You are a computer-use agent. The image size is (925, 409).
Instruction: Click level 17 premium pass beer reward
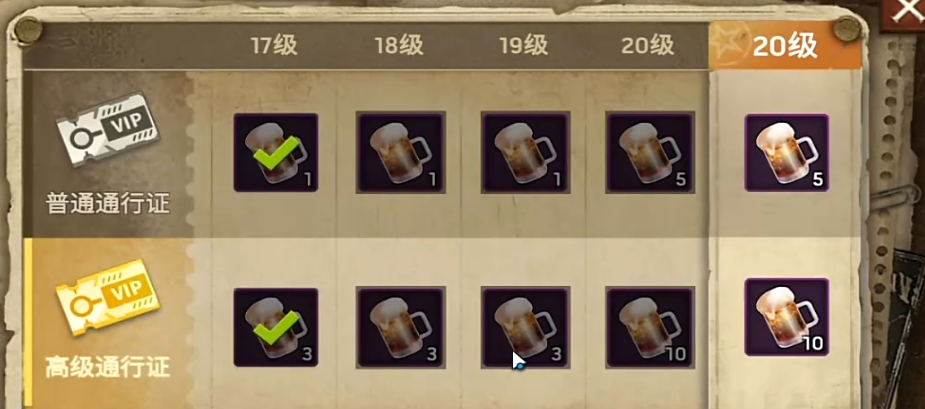[275, 328]
